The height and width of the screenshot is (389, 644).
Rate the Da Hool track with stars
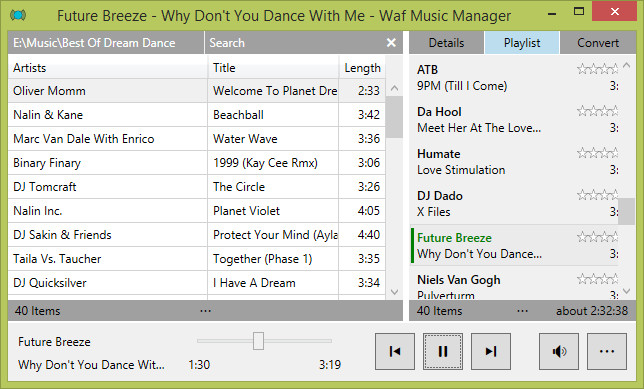pyautogui.click(x=598, y=111)
